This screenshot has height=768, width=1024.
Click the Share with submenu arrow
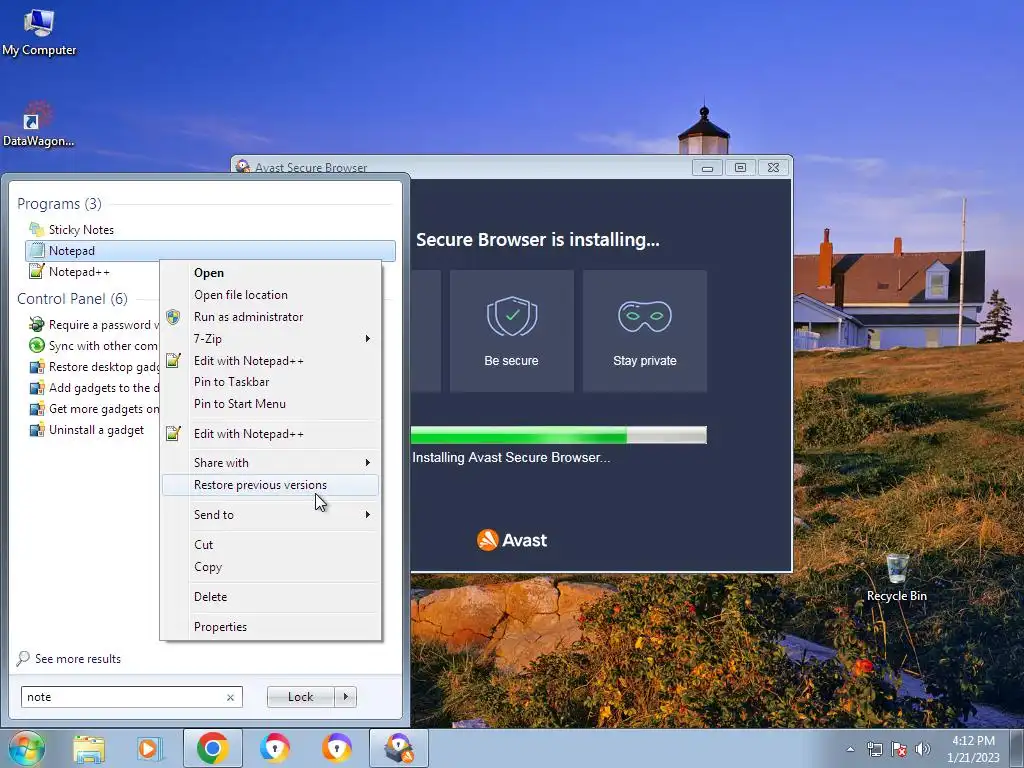click(368, 462)
